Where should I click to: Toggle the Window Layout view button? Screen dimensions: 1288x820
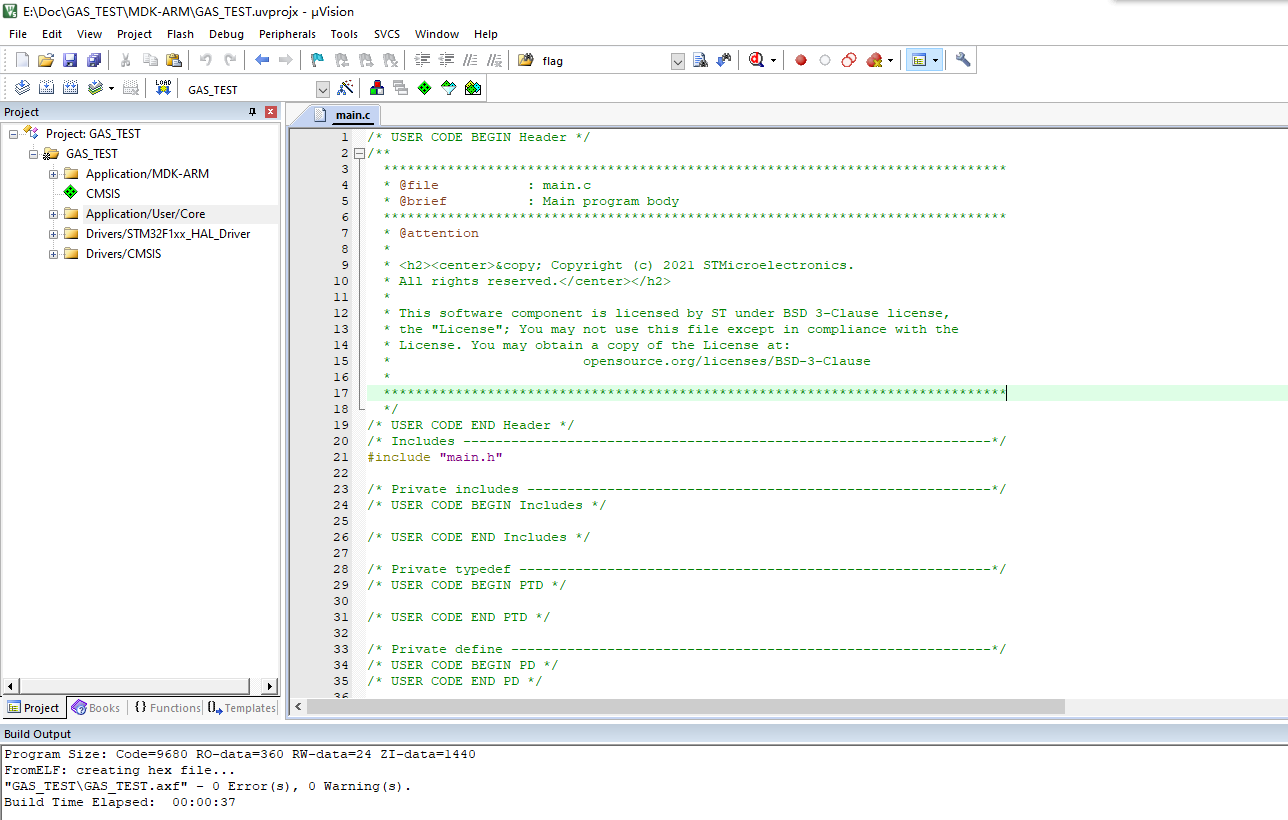pyautogui.click(x=918, y=60)
